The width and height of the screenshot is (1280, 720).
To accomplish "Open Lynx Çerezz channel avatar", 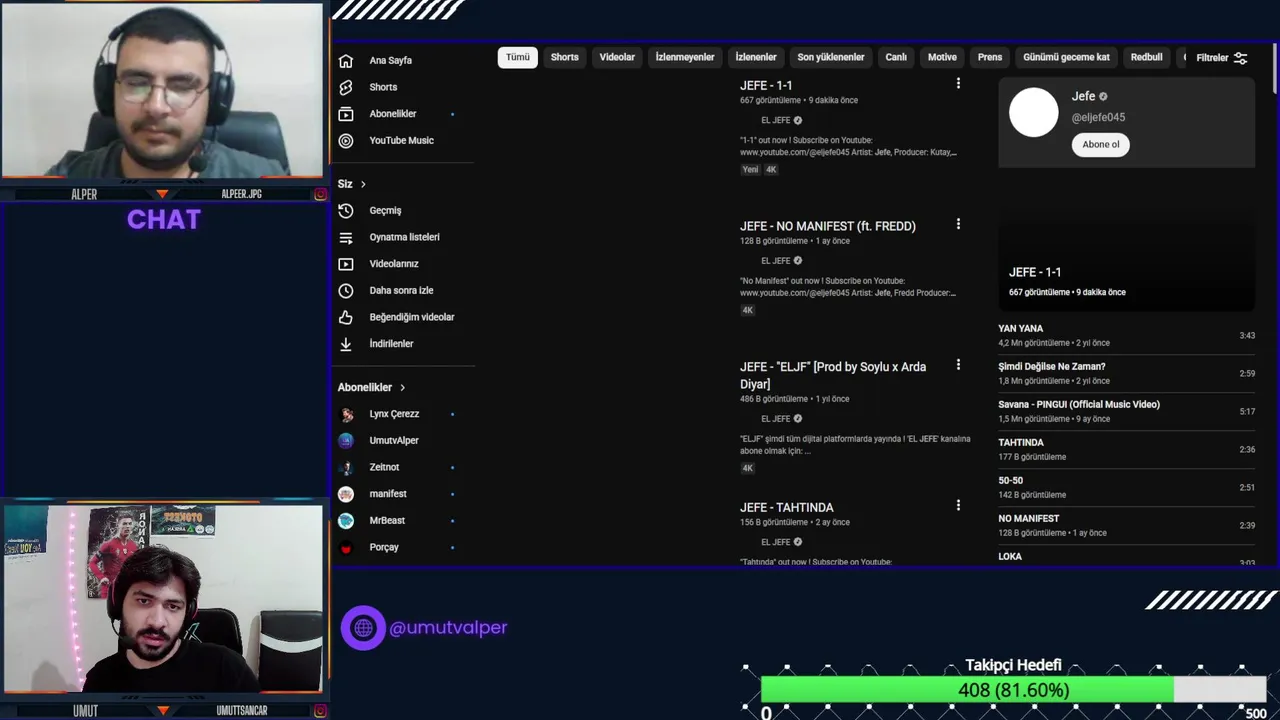I will [346, 414].
